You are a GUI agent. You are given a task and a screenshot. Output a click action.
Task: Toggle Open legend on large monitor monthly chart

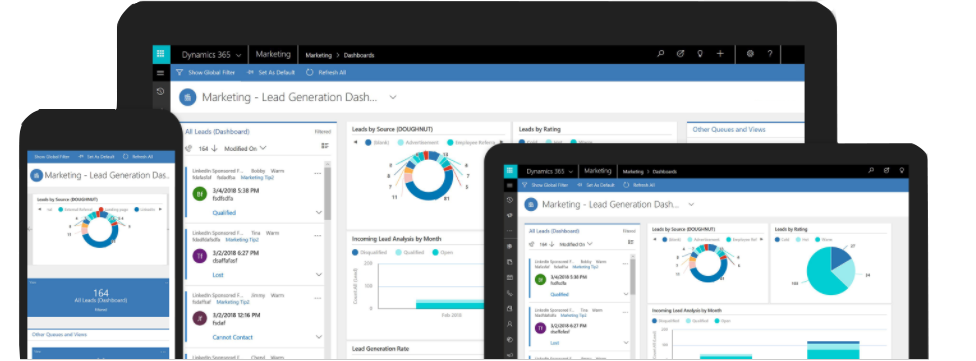(444, 253)
